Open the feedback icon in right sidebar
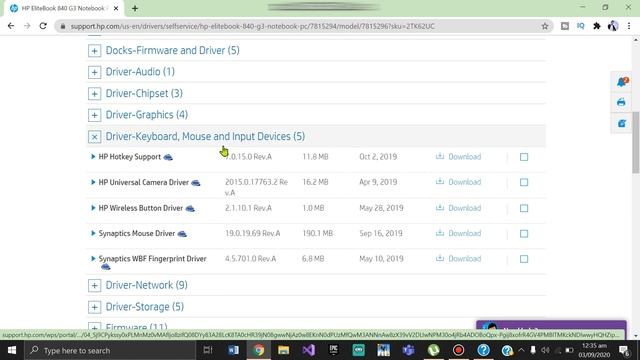The height and width of the screenshot is (360, 640). point(622,123)
